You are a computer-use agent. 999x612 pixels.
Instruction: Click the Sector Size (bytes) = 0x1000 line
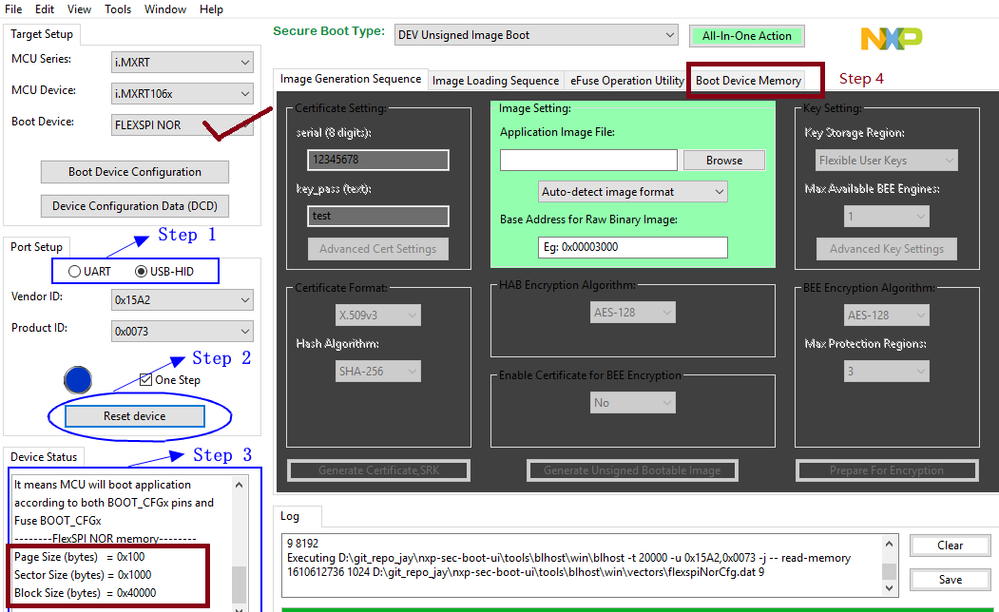pyautogui.click(x=83, y=575)
